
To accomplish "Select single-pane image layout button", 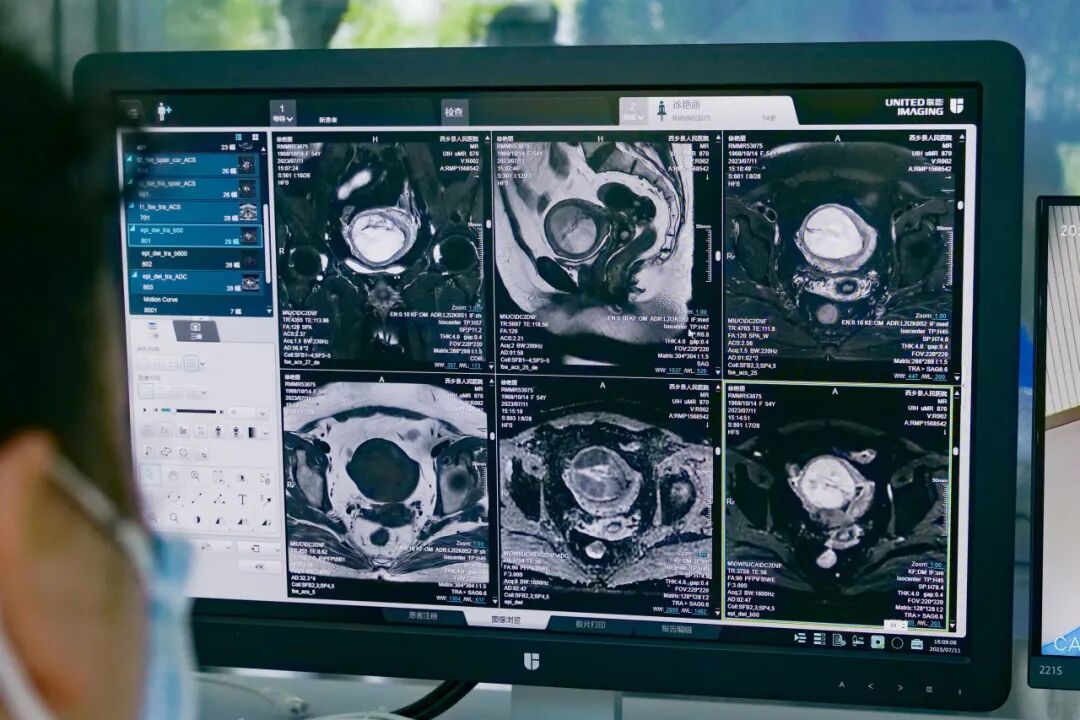I will pos(145,391).
